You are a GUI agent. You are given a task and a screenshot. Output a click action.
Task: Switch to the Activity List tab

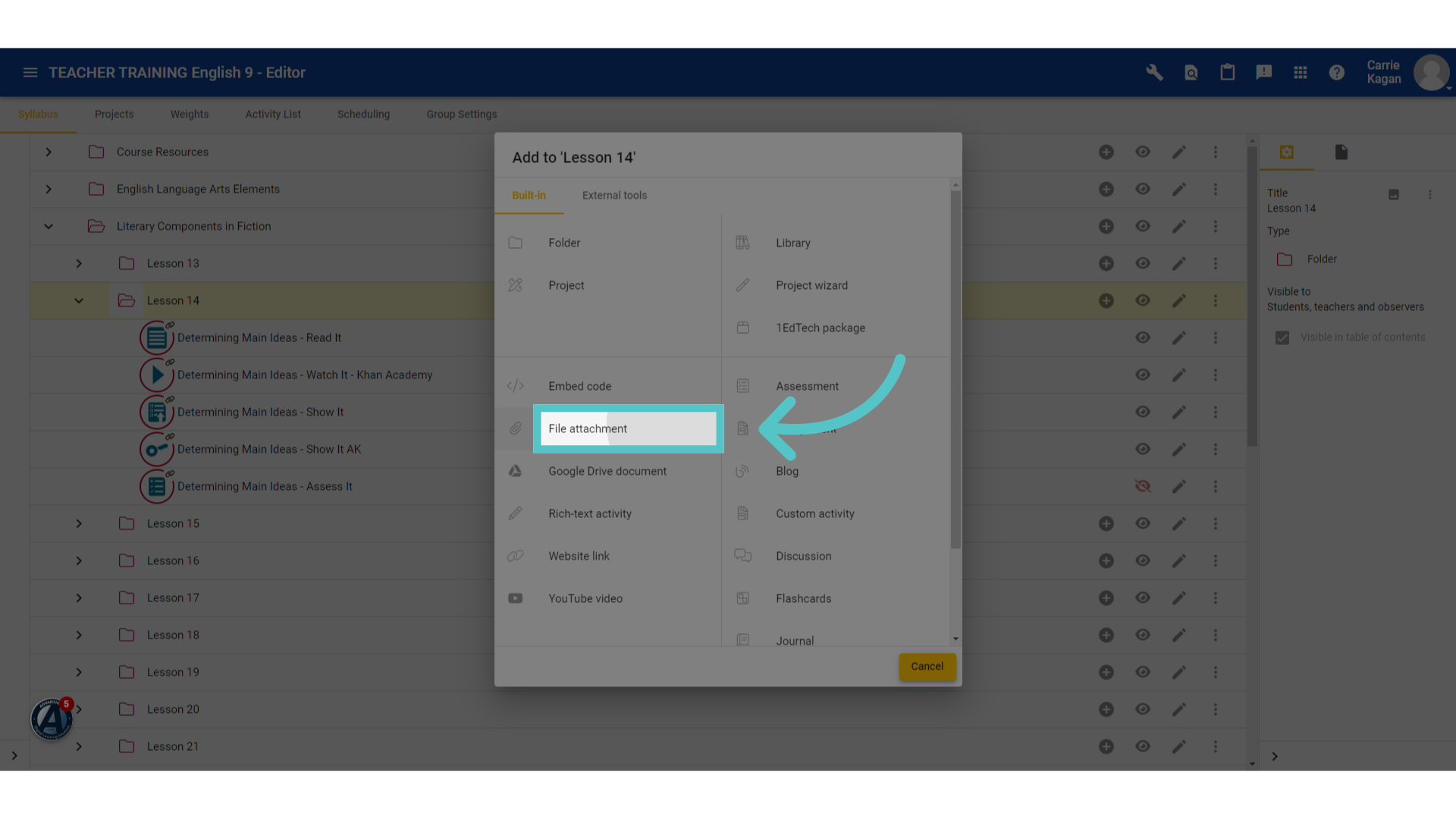point(273,115)
